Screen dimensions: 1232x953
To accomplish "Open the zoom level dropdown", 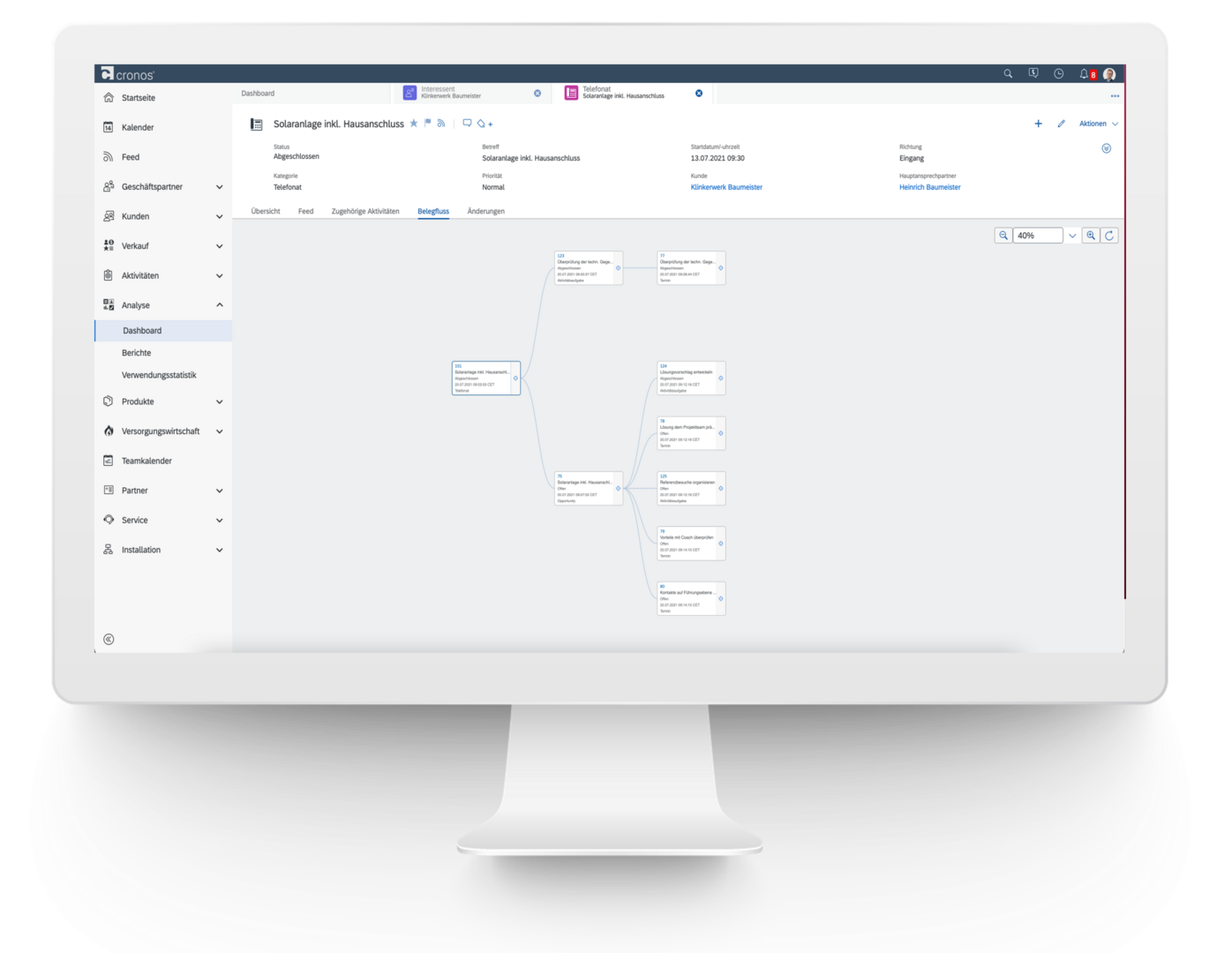I will coord(1072,236).
